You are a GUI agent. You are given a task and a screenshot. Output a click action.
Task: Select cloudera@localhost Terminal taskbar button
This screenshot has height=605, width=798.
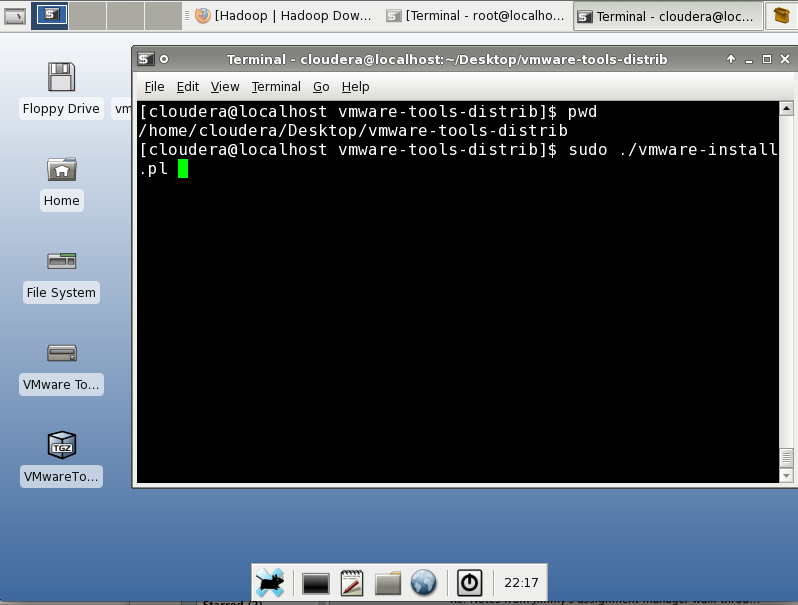[667, 16]
